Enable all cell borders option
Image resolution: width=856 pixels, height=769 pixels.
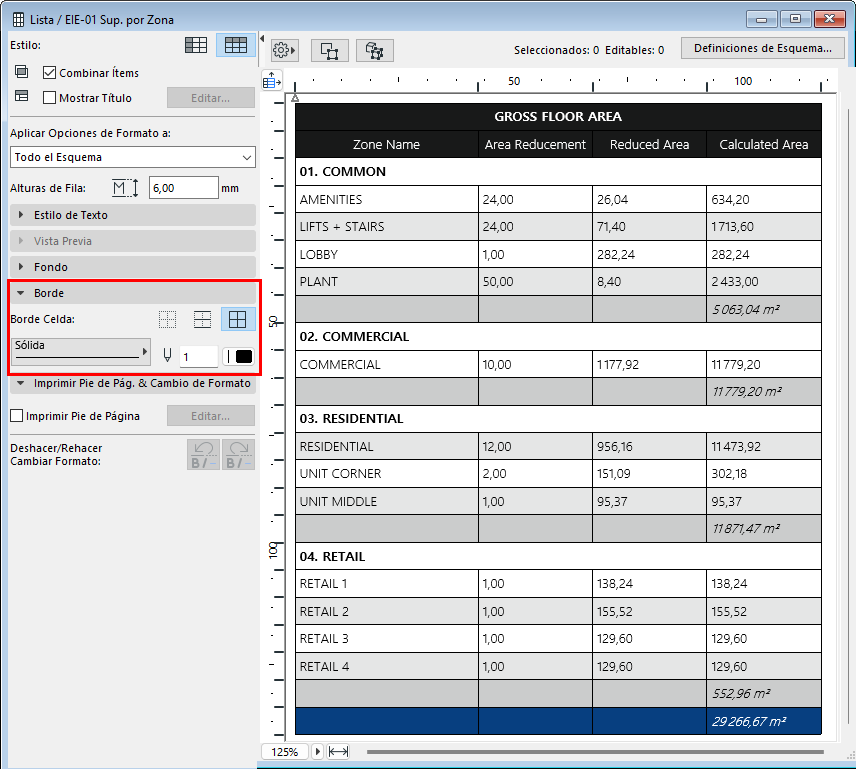(x=238, y=319)
